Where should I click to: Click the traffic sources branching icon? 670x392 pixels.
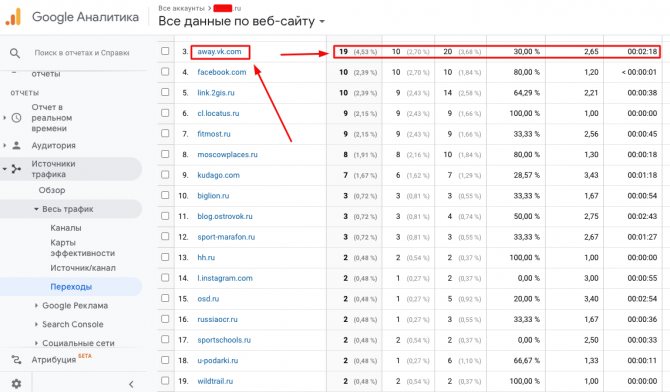pyautogui.click(x=16, y=169)
